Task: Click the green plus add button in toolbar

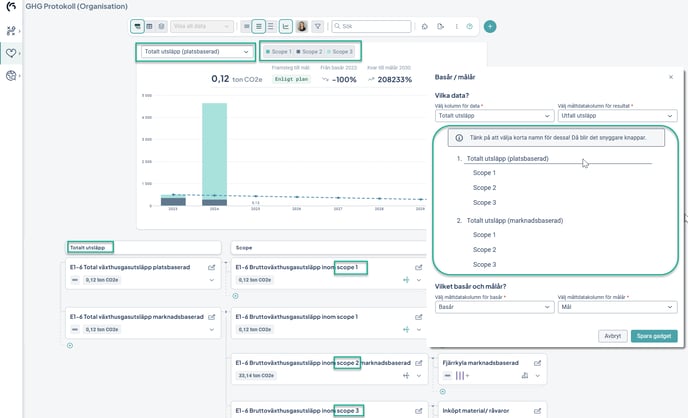Action: tap(490, 26)
